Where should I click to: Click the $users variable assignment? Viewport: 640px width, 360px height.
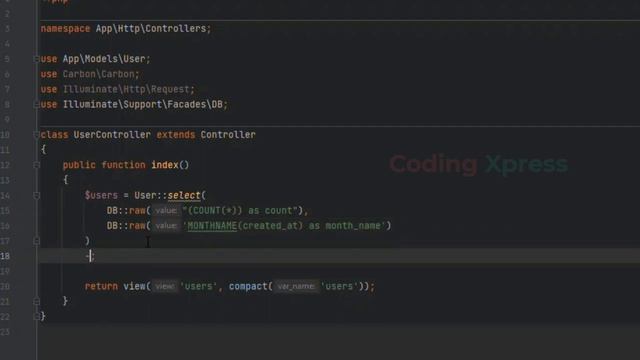coord(101,196)
